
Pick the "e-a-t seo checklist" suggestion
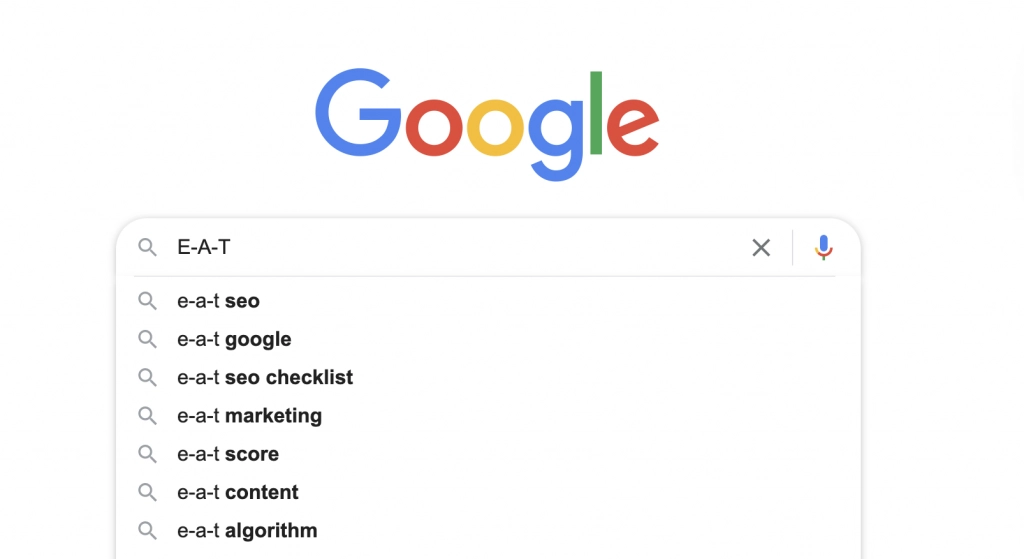click(x=488, y=377)
